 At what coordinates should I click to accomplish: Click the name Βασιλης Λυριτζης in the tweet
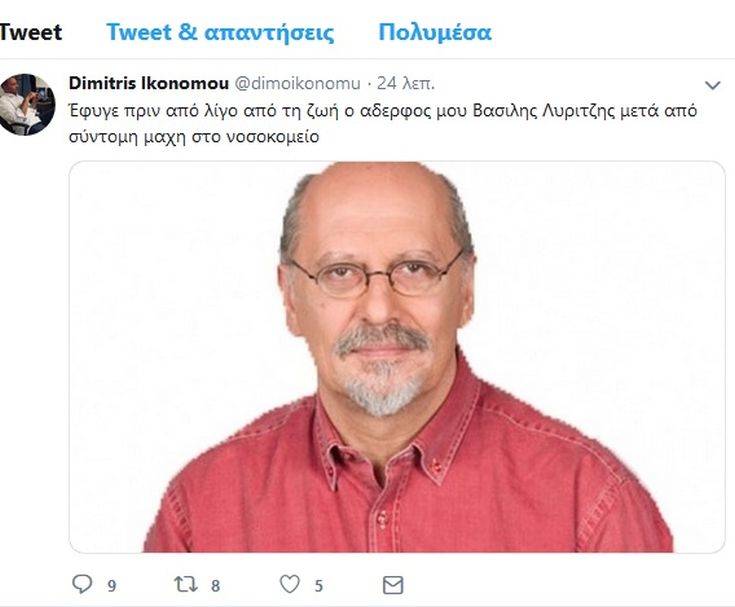pos(544,111)
